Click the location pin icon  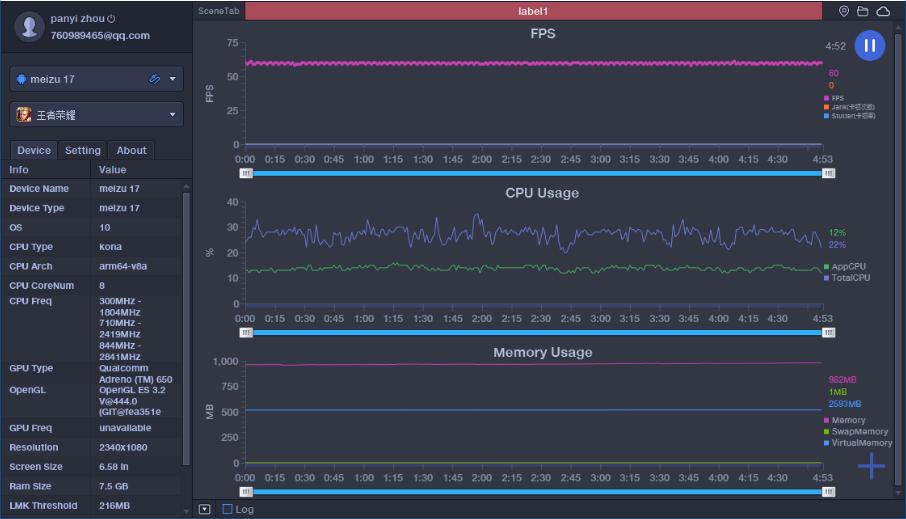coord(844,11)
